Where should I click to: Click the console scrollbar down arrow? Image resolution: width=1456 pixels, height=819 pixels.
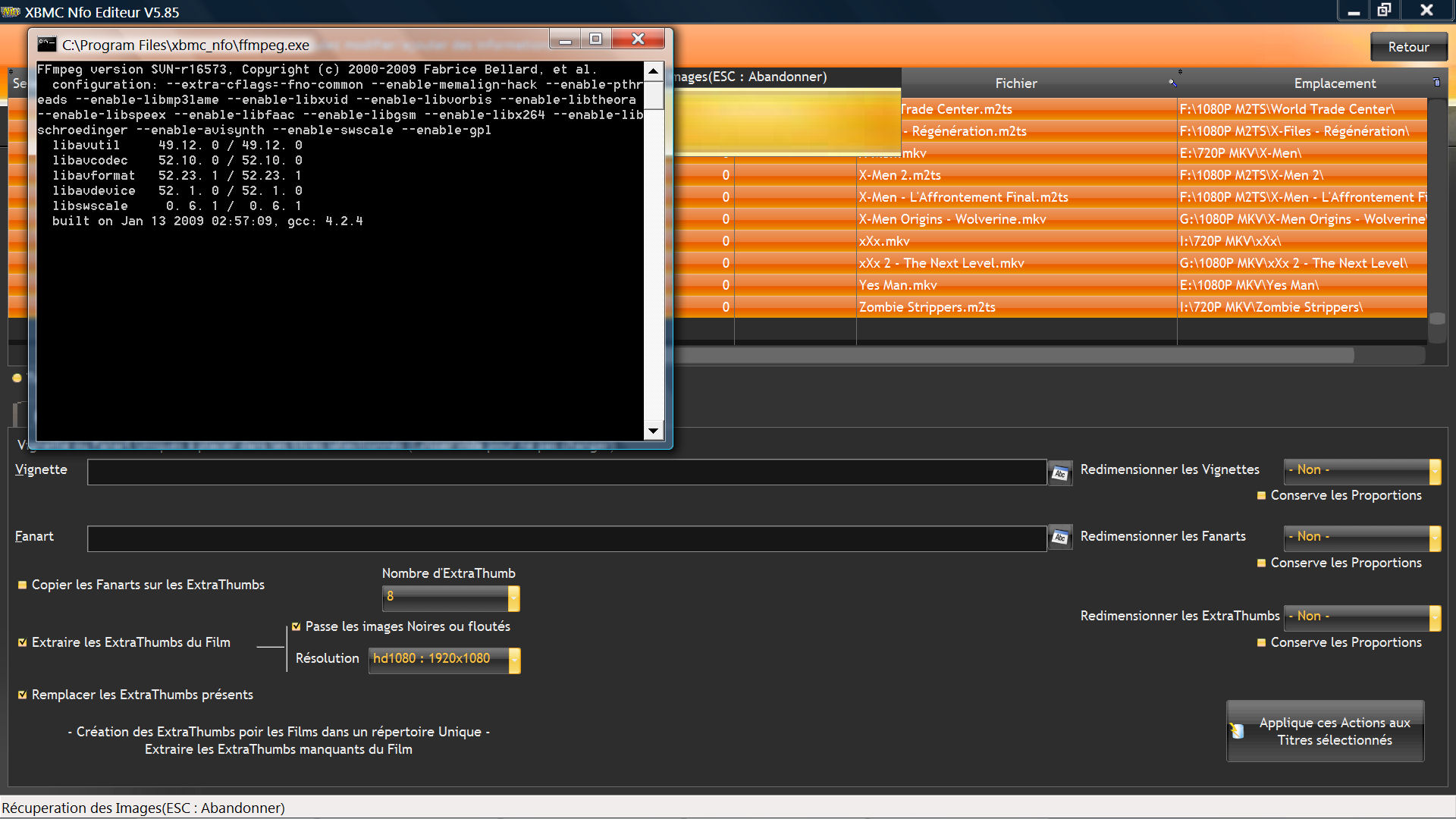[x=653, y=431]
